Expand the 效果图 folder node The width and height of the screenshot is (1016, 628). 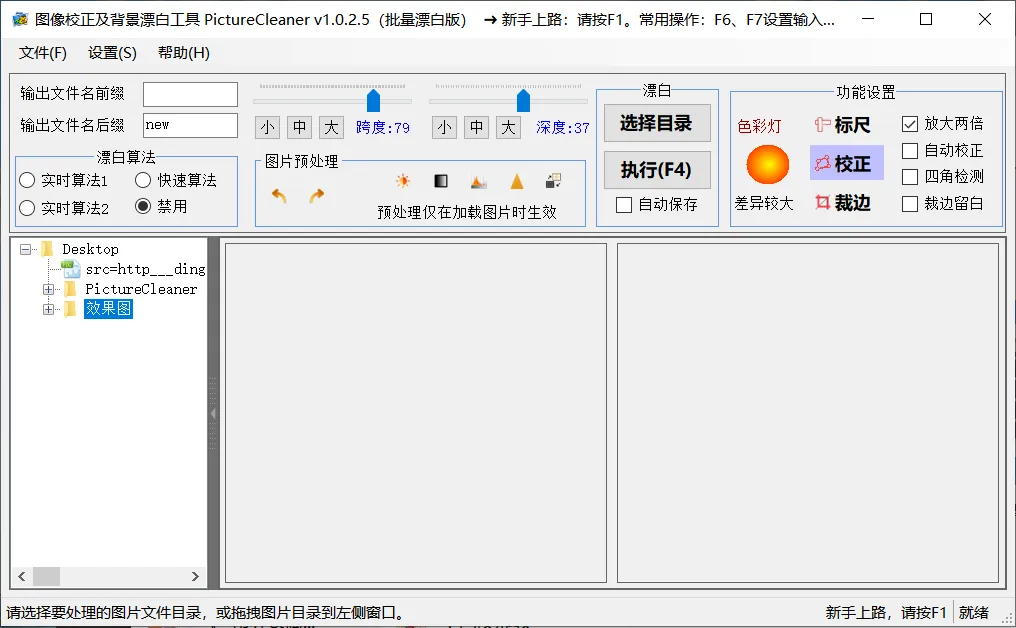[49, 309]
